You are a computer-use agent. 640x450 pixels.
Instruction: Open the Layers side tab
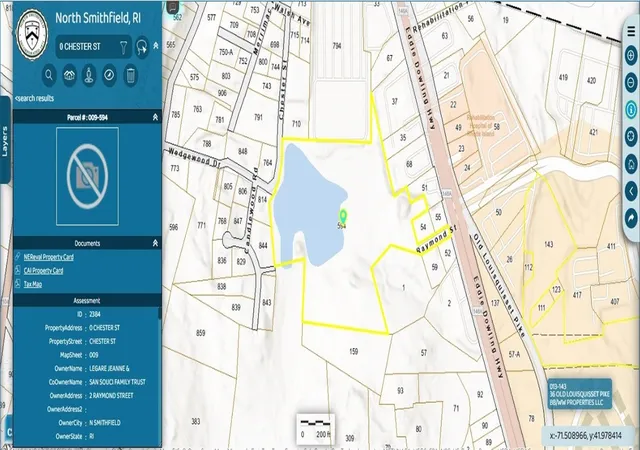pyautogui.click(x=5, y=141)
